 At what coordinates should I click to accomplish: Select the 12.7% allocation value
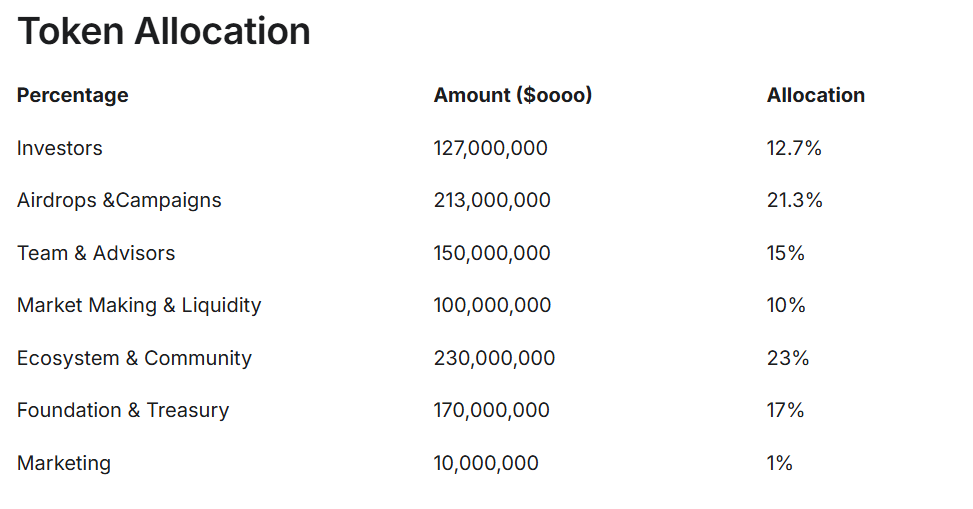(794, 148)
